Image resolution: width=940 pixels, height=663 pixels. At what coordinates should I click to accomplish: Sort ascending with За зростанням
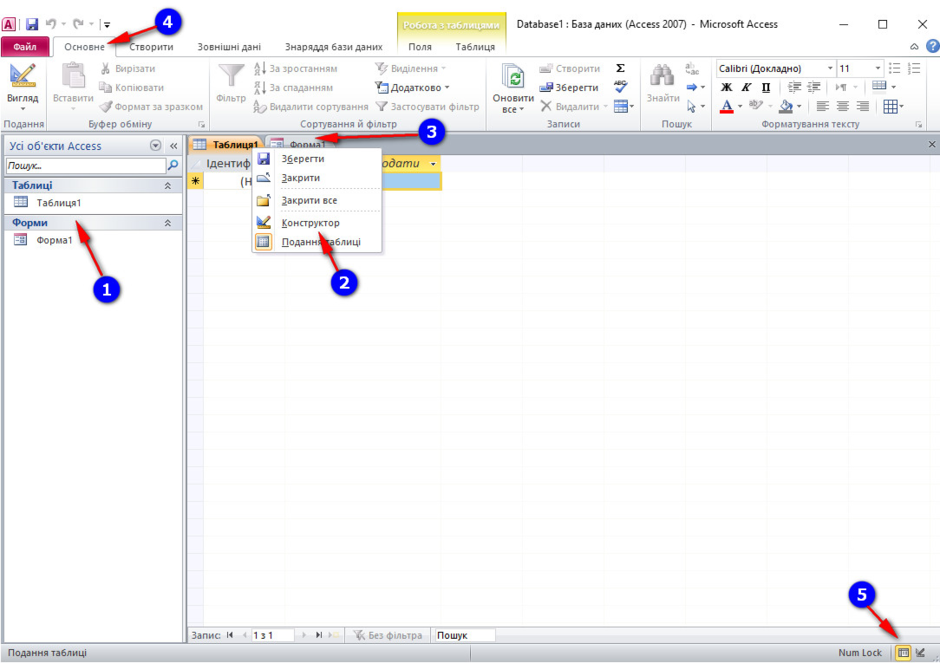(296, 68)
